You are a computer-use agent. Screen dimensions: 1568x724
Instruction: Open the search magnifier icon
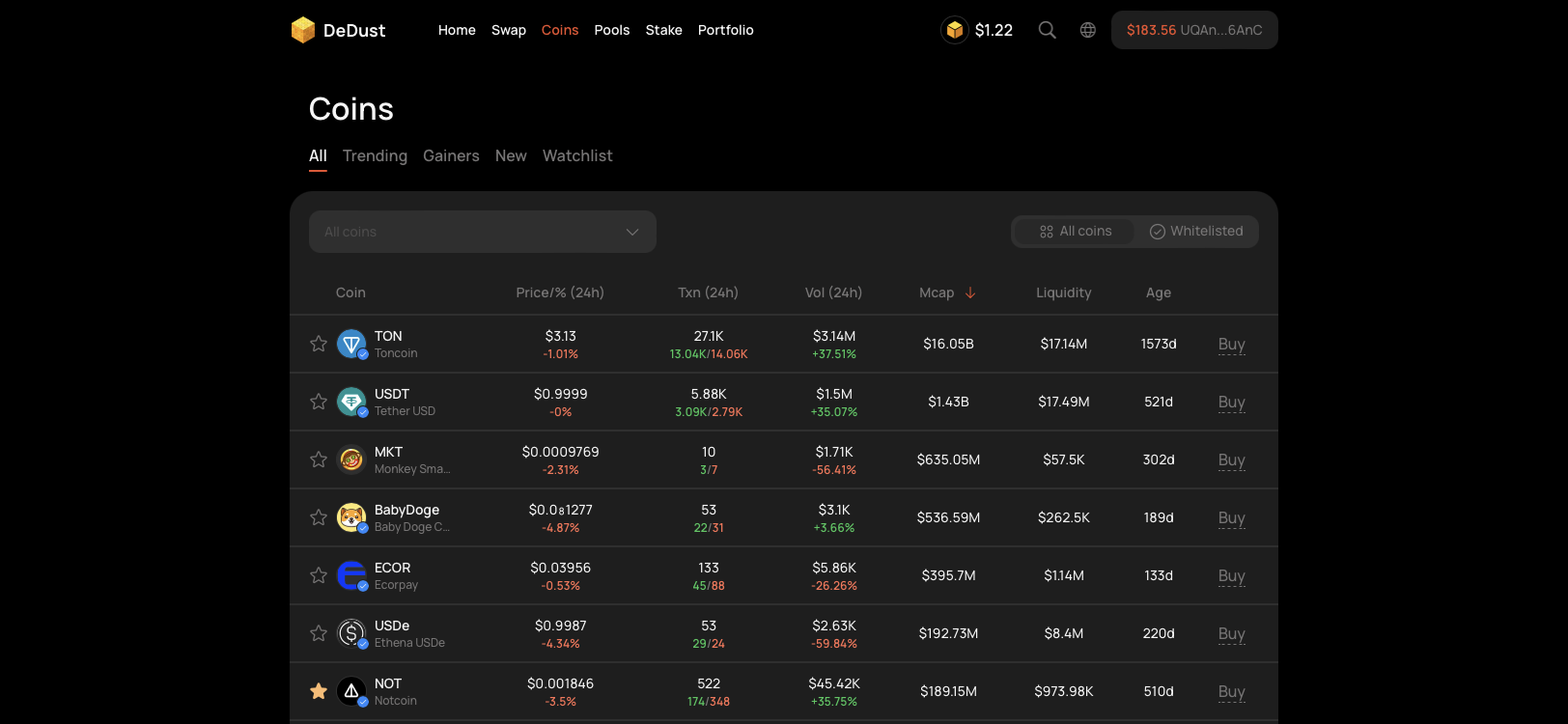click(x=1047, y=30)
